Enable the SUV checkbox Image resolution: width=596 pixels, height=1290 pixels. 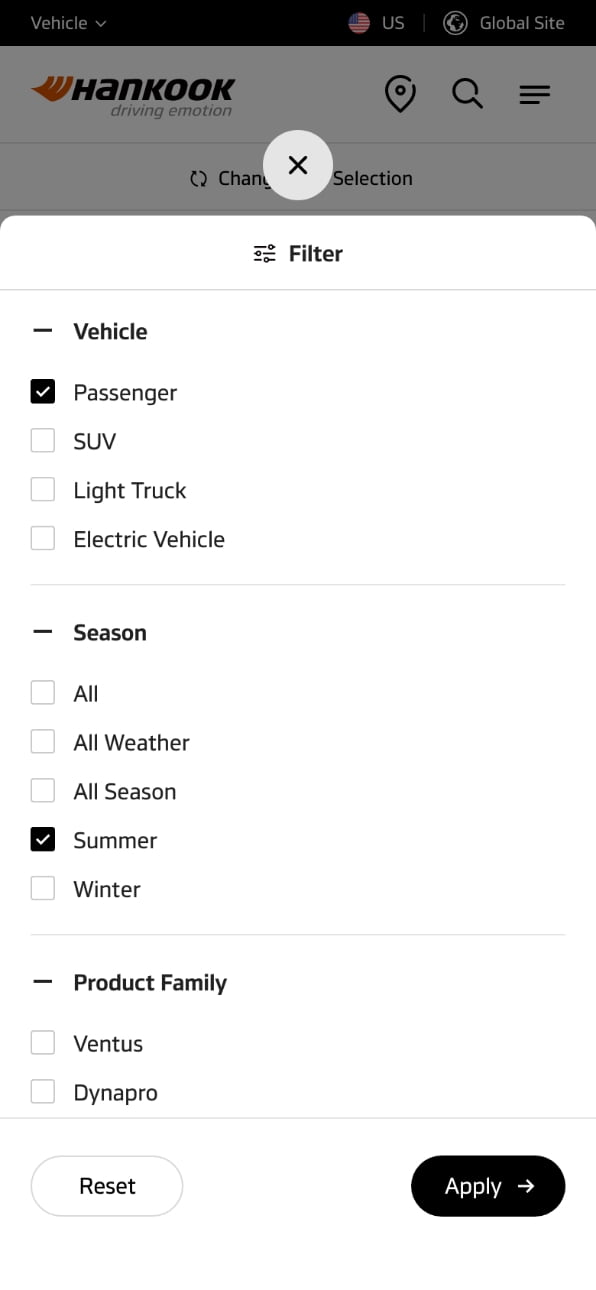point(43,441)
